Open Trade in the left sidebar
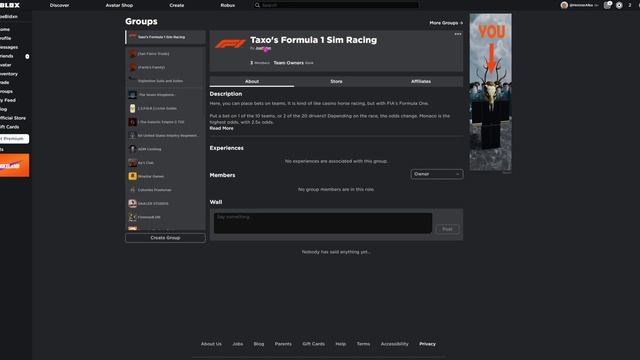The image size is (640, 360). tap(4, 82)
